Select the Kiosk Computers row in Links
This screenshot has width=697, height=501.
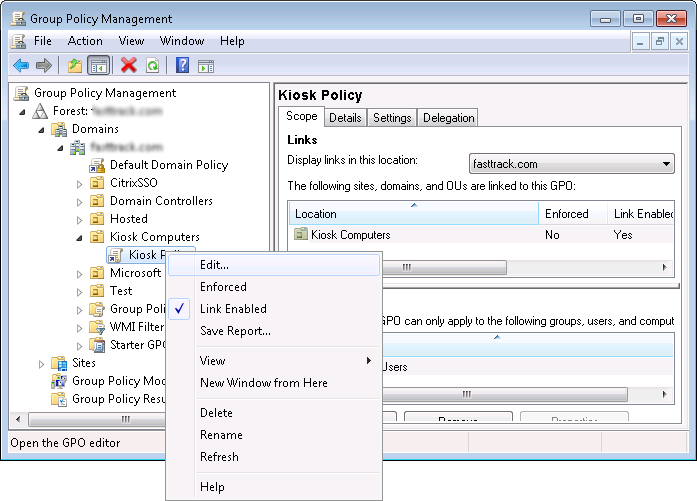tap(481, 235)
